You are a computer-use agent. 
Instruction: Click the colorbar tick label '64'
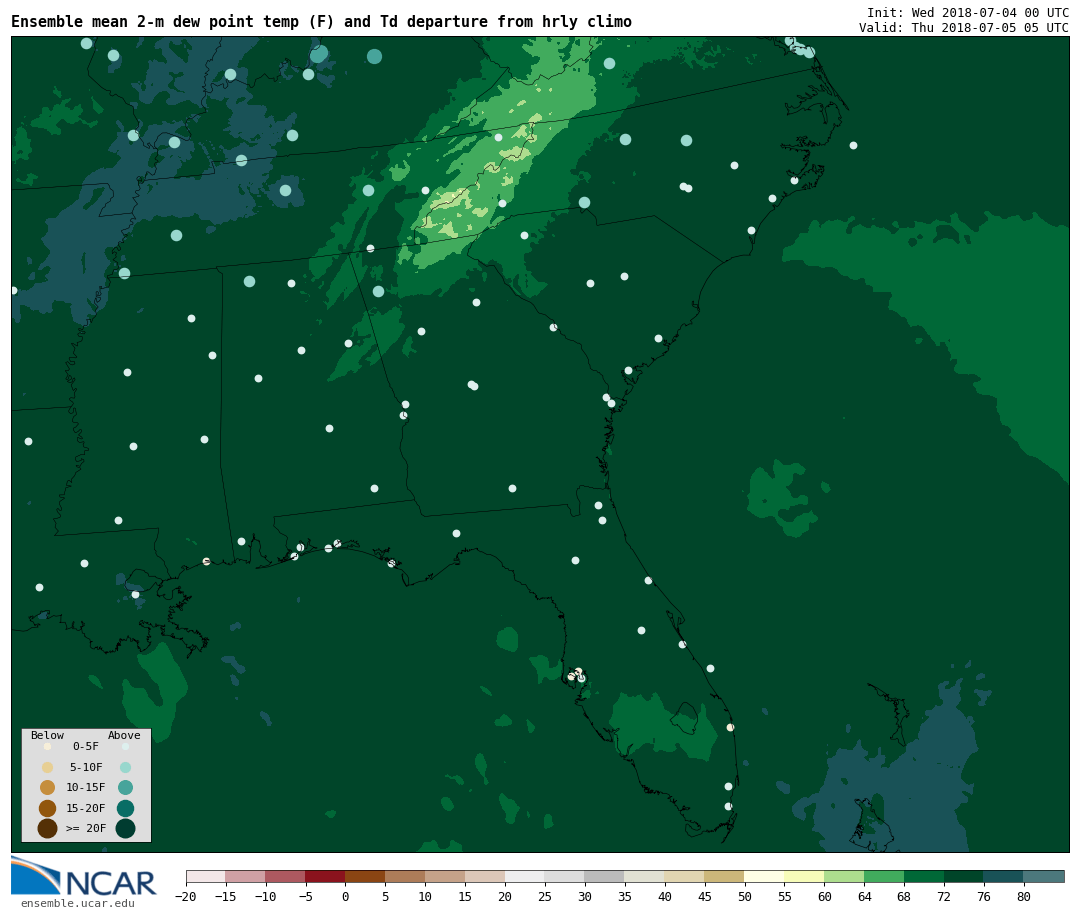pyautogui.click(x=864, y=896)
